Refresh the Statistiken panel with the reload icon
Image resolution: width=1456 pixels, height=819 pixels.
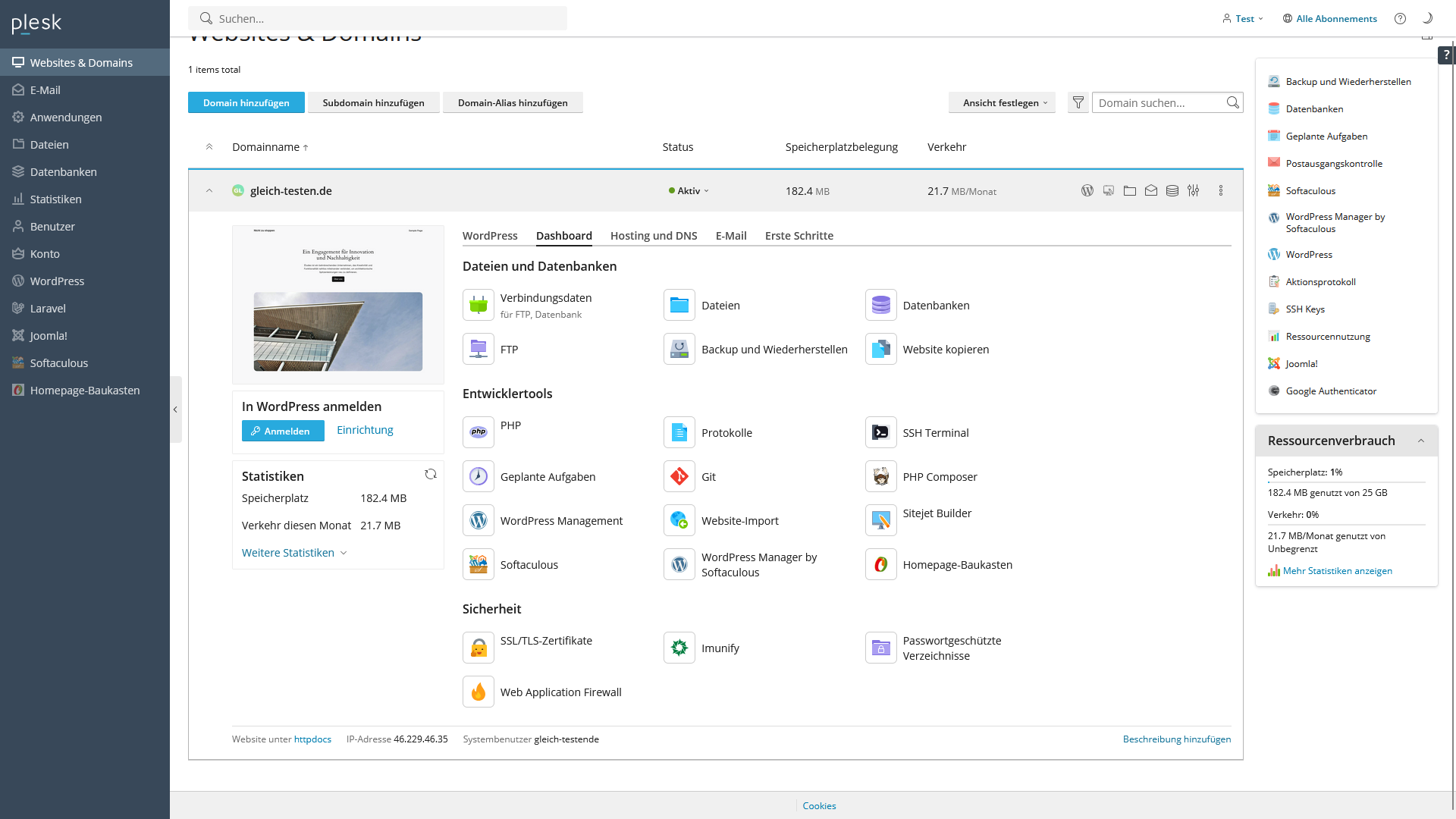(x=431, y=474)
